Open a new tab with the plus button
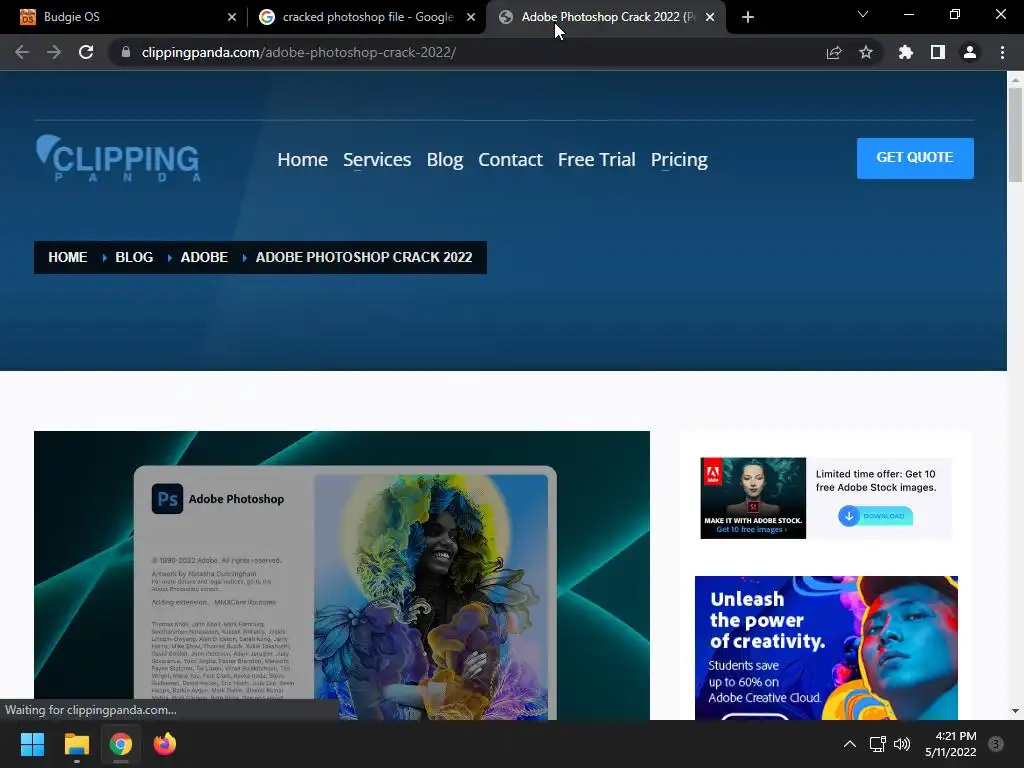 click(748, 17)
